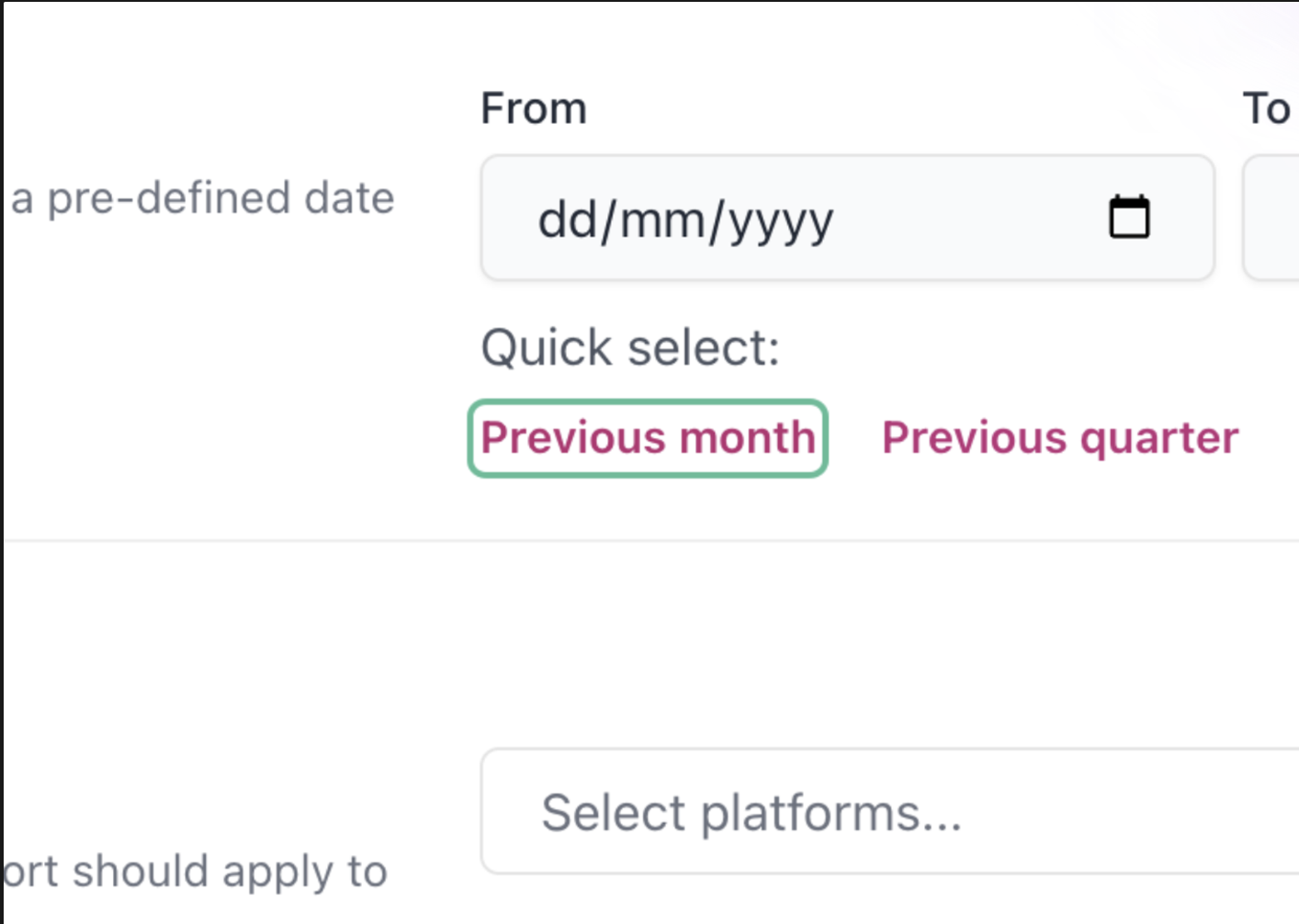Open the Select platforms dropdown
Screen dimensions: 1299x924
(x=889, y=811)
